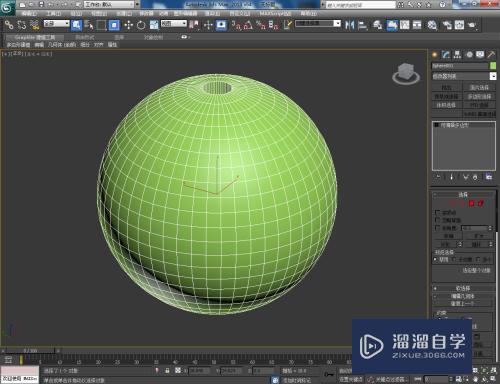
Task: Click the Mirror tool icon
Action: [x=349, y=25]
